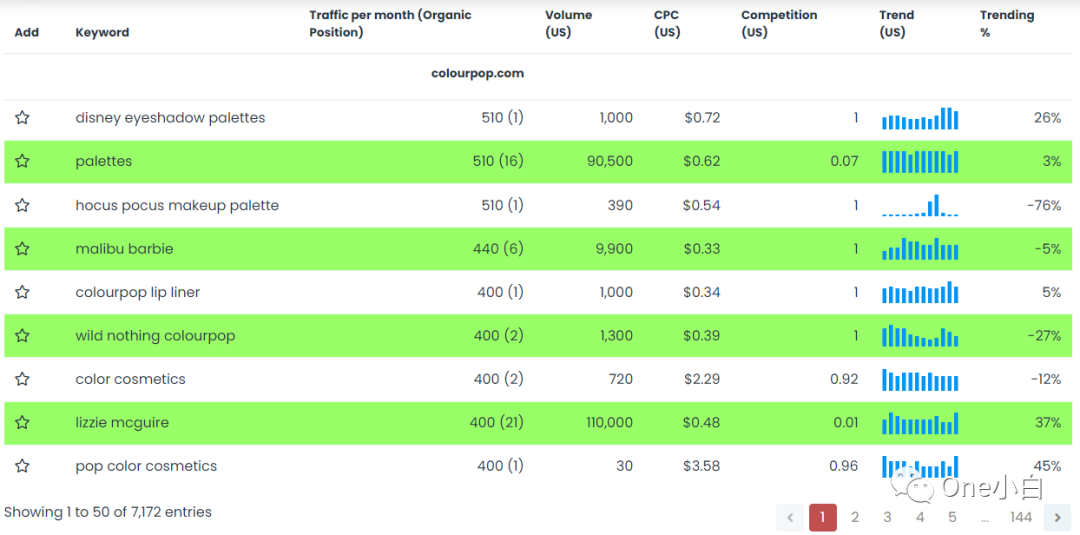Sort by Trending % column header

[1006, 23]
